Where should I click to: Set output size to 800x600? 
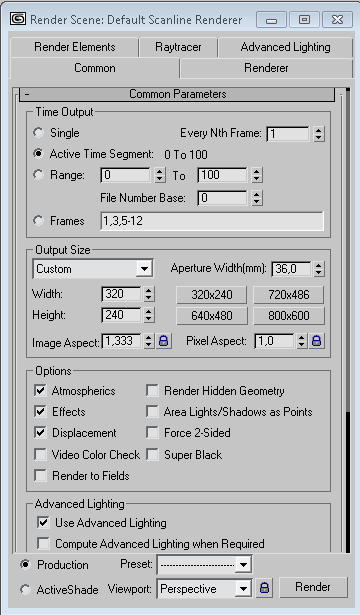289,316
